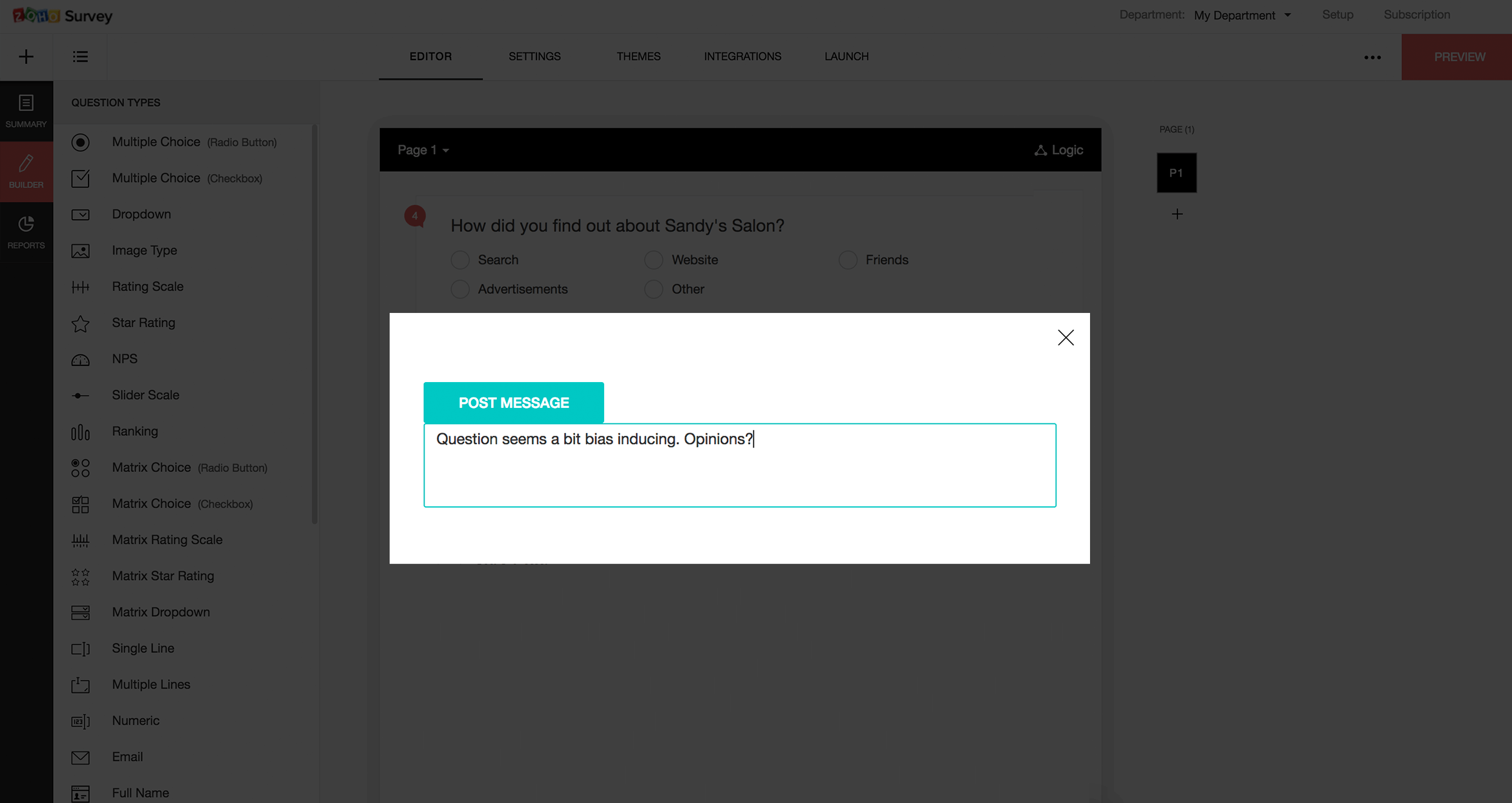The width and height of the screenshot is (1512, 803).
Task: Open the Setup link
Action: pos(1338,14)
